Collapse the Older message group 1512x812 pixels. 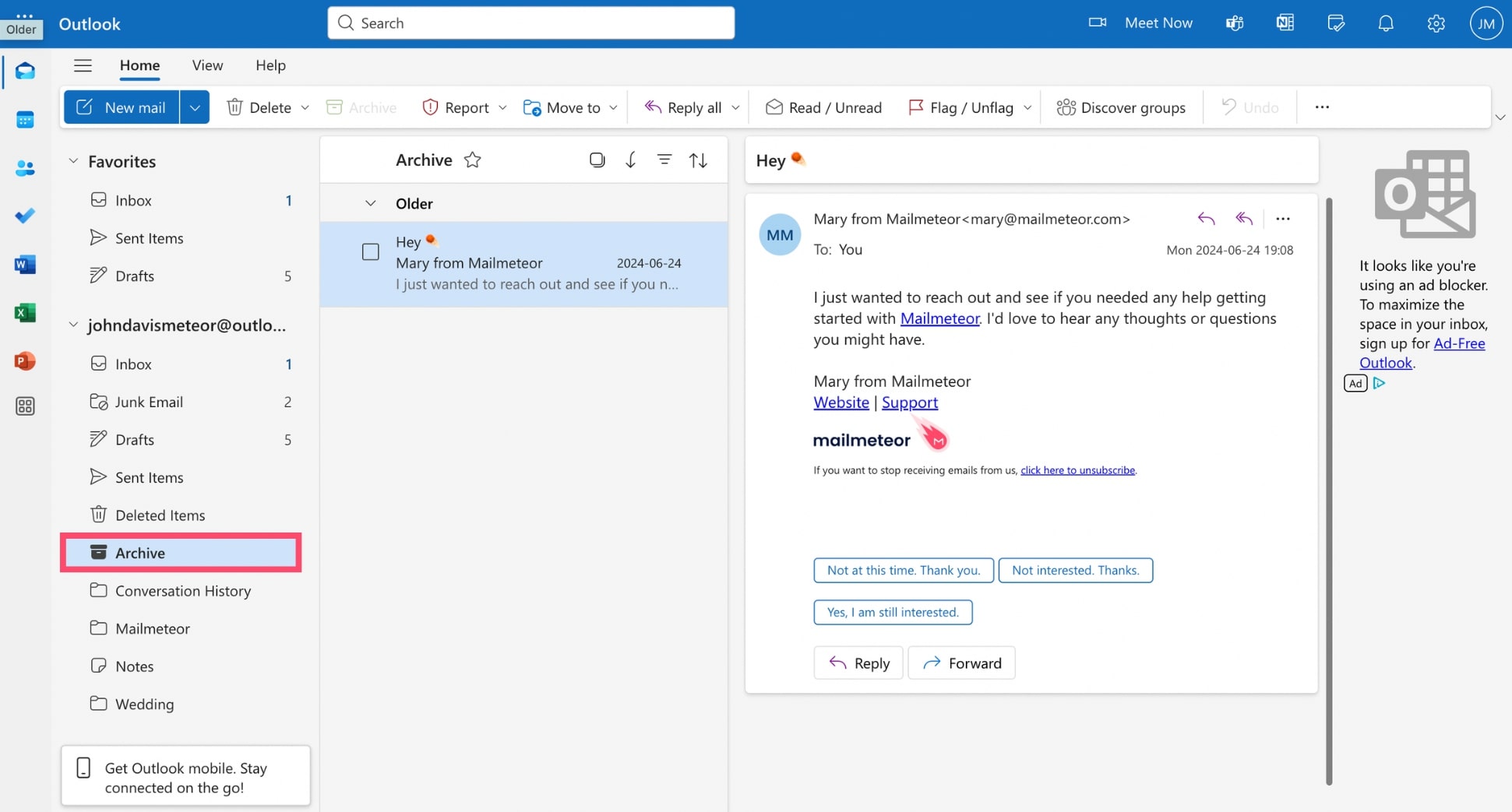(371, 204)
